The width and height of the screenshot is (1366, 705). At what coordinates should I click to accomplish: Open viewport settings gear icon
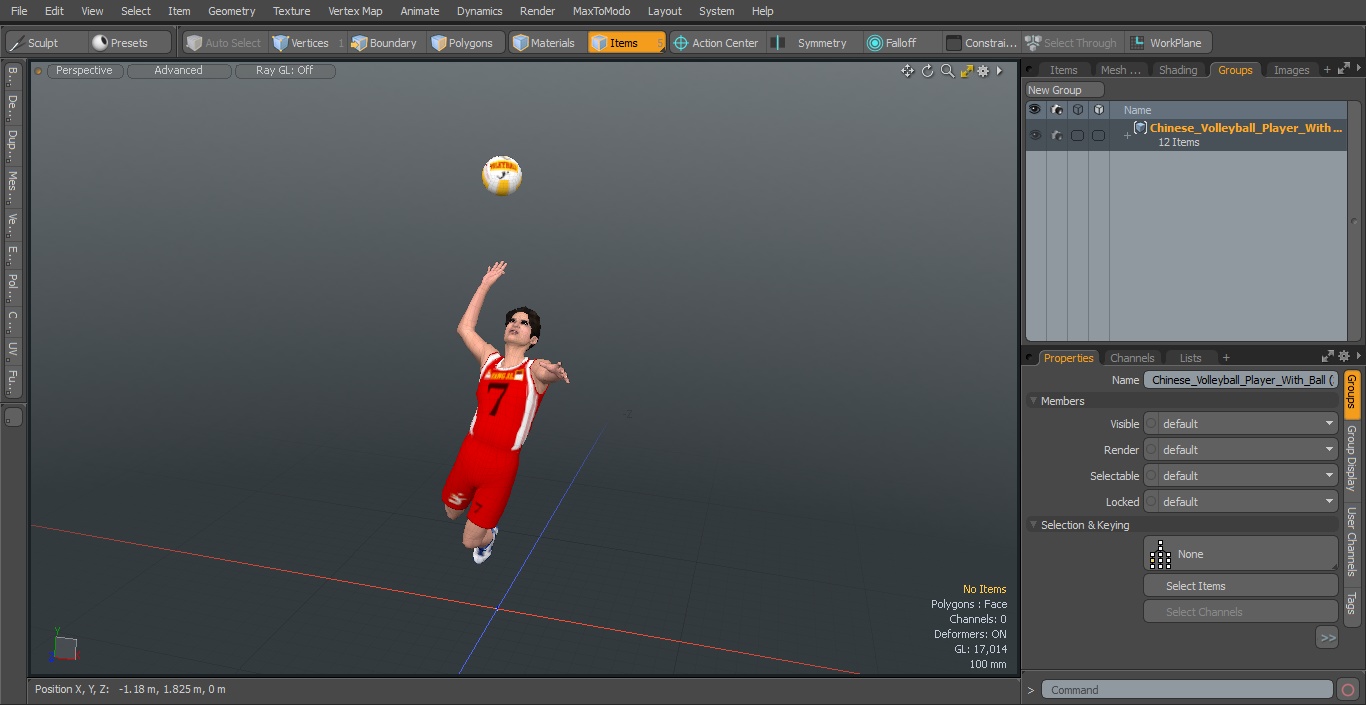(983, 71)
